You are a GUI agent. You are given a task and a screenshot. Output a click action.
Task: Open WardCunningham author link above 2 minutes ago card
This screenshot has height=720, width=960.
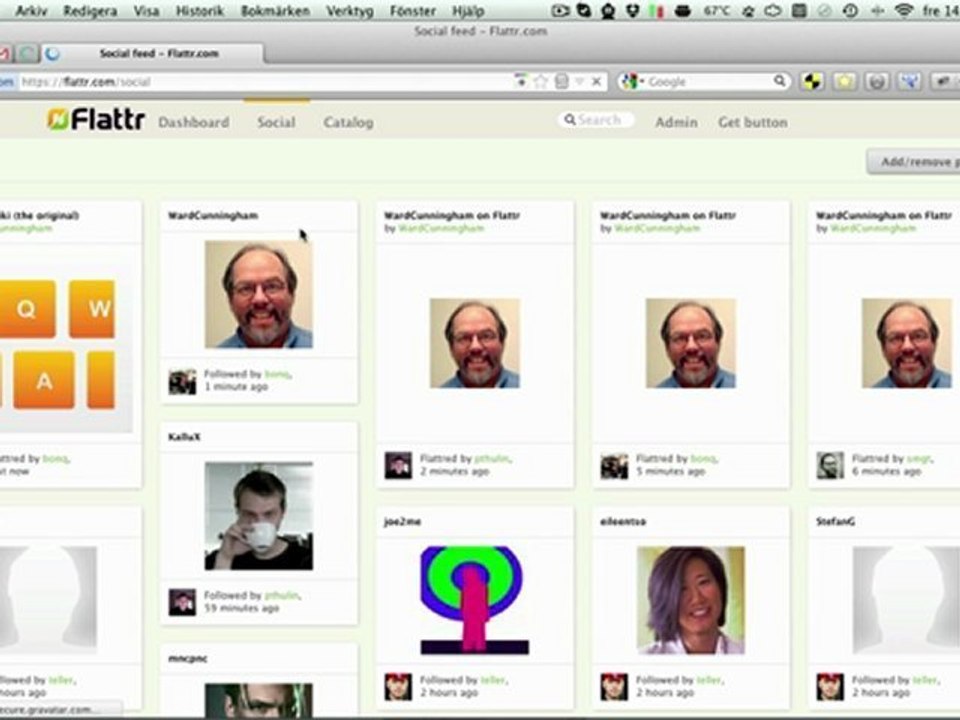[x=441, y=228]
